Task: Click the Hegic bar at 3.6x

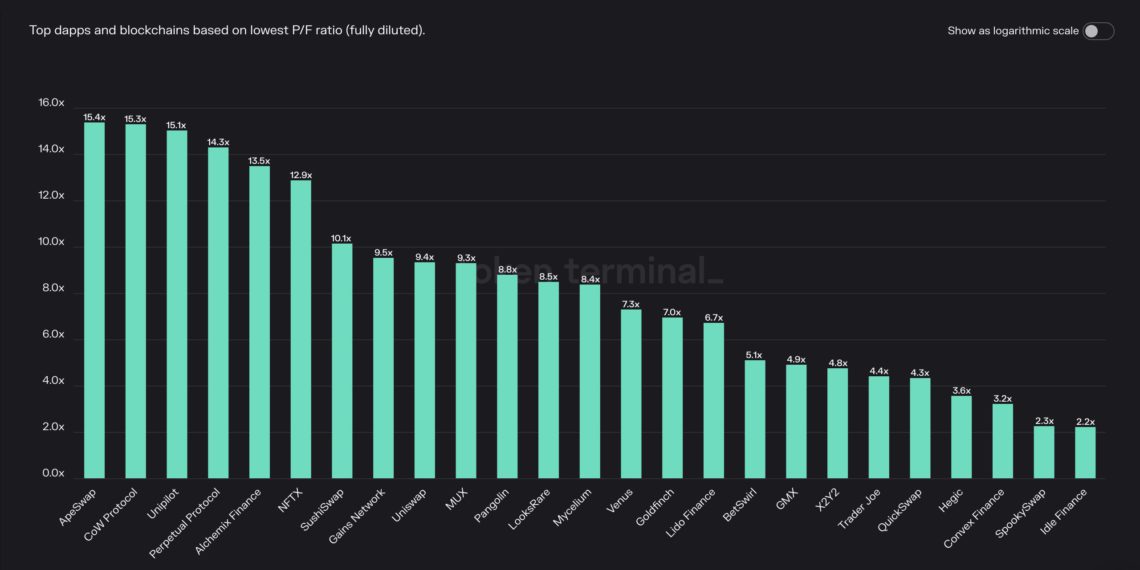Action: 961,437
